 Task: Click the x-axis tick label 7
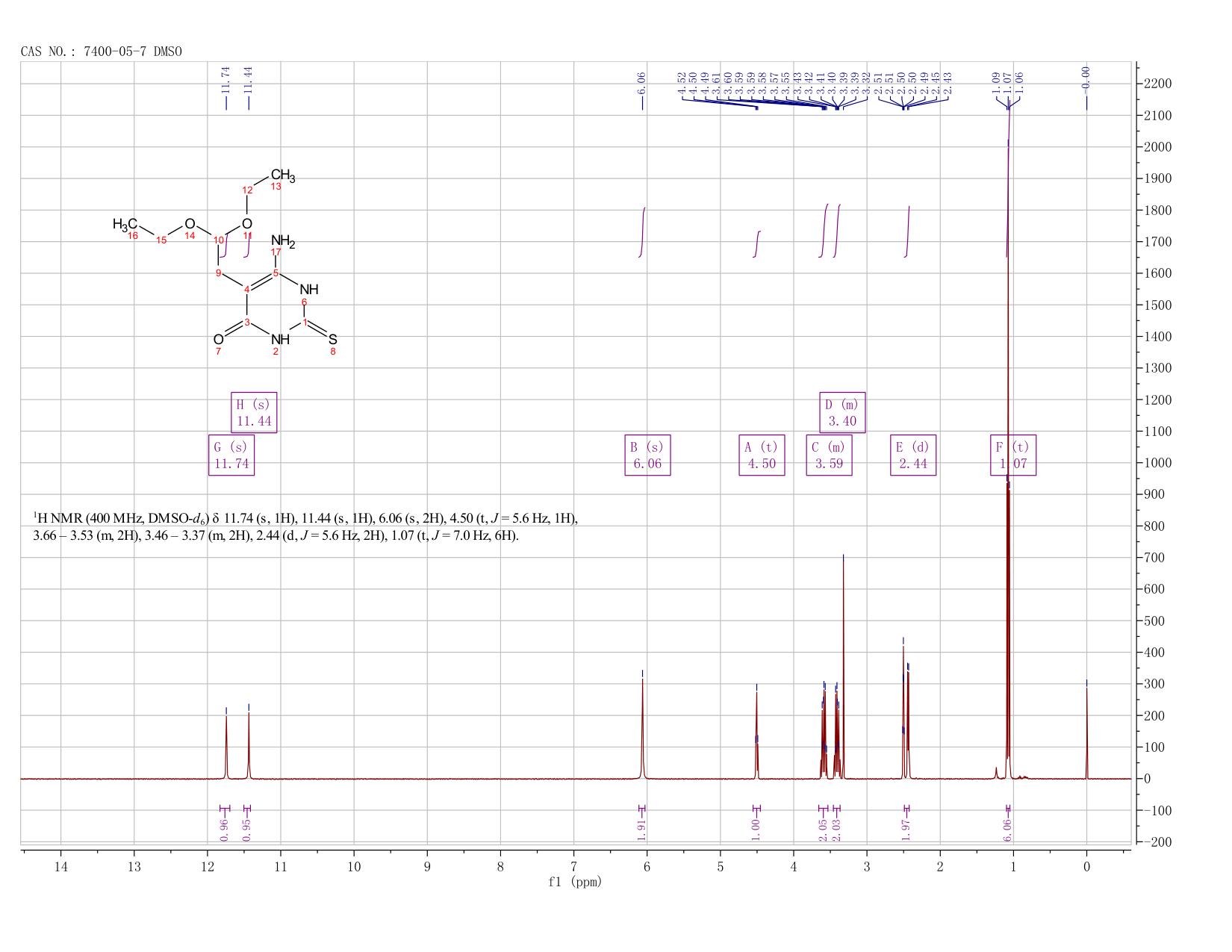click(x=573, y=867)
